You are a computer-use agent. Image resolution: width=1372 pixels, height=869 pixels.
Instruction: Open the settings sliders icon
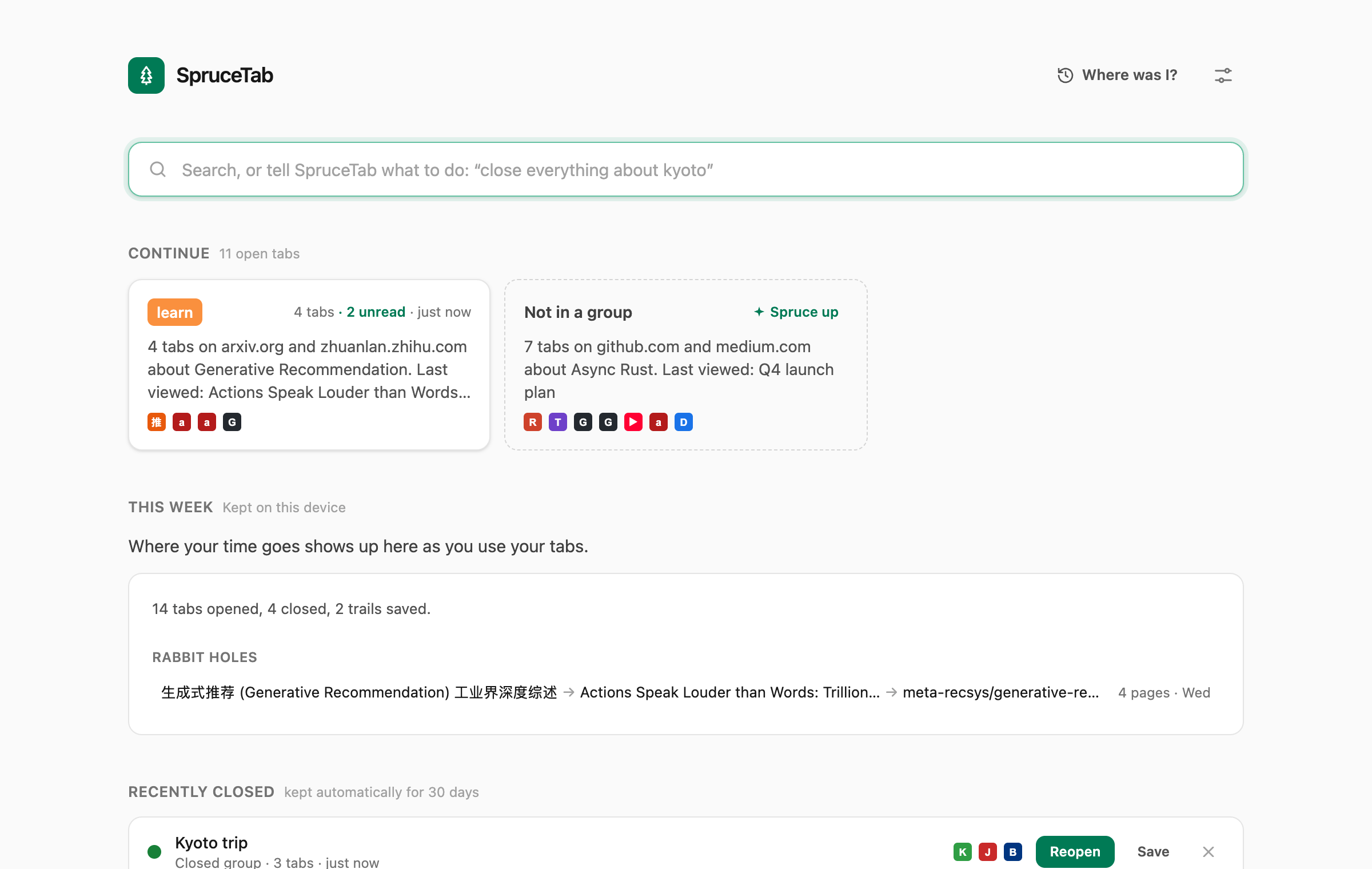click(x=1223, y=75)
